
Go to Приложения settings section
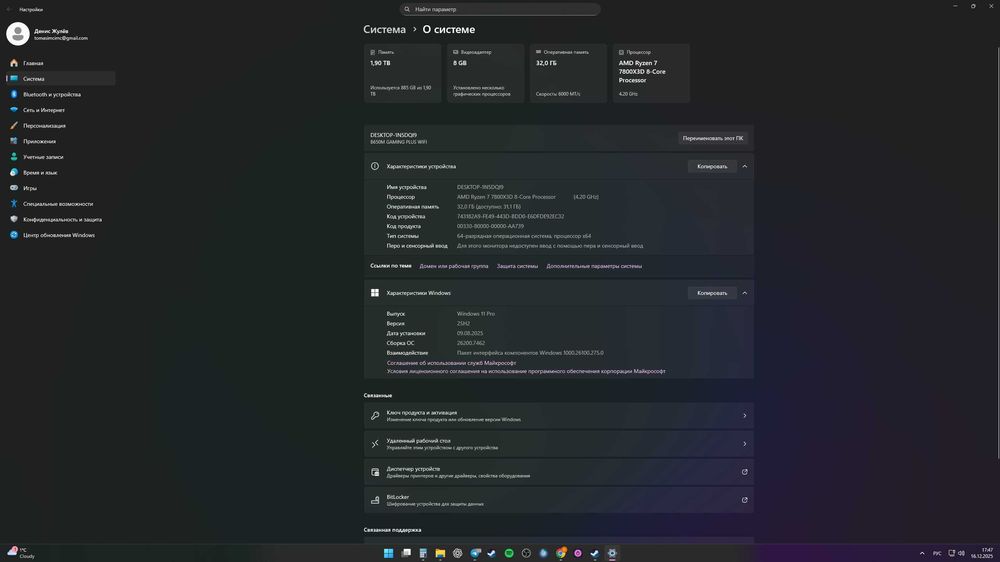[x=61, y=141]
